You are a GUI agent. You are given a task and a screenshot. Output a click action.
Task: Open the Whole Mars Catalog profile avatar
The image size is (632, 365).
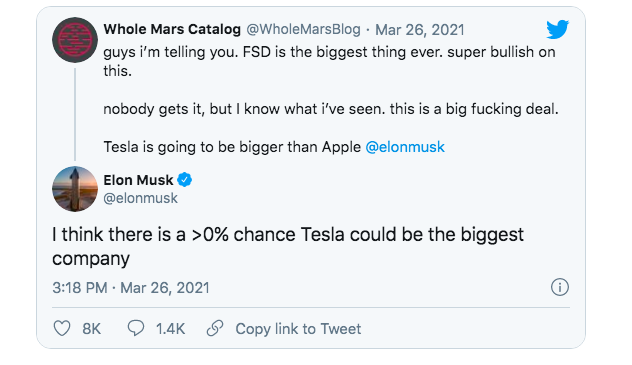[75, 40]
